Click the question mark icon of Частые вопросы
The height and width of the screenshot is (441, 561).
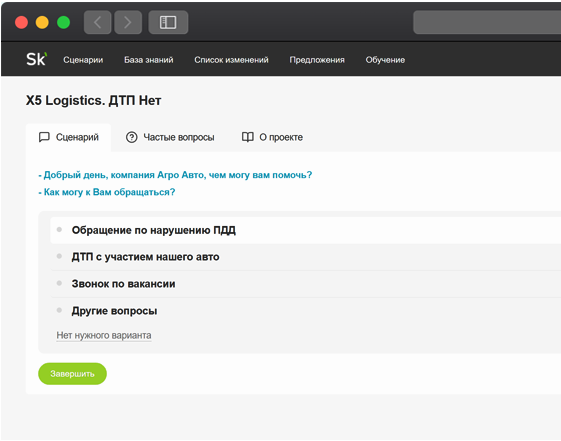click(x=132, y=137)
